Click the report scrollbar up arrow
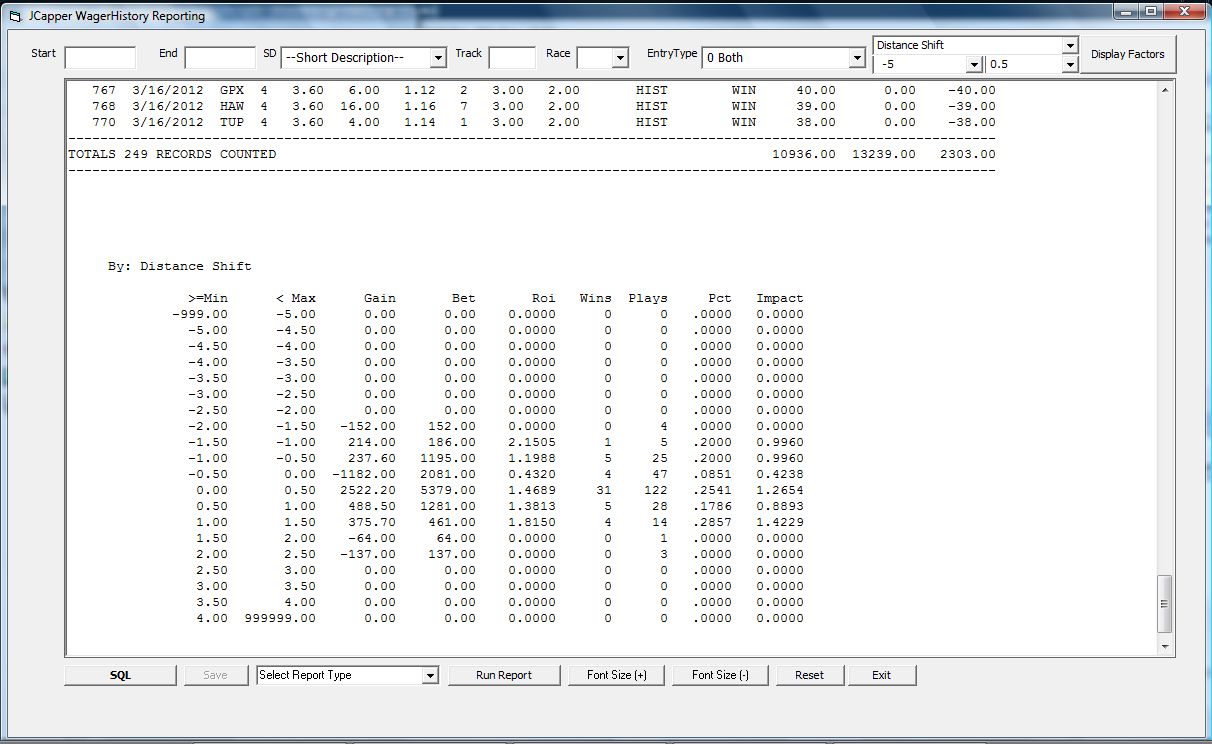Screen dimensions: 1212x744 [x=1164, y=91]
